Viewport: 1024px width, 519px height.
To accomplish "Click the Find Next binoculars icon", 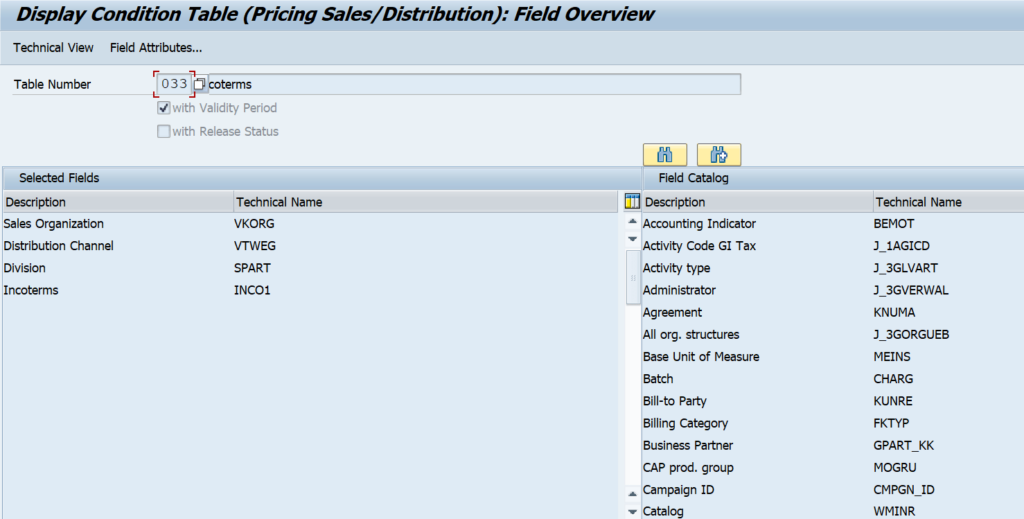I will pyautogui.click(x=718, y=155).
